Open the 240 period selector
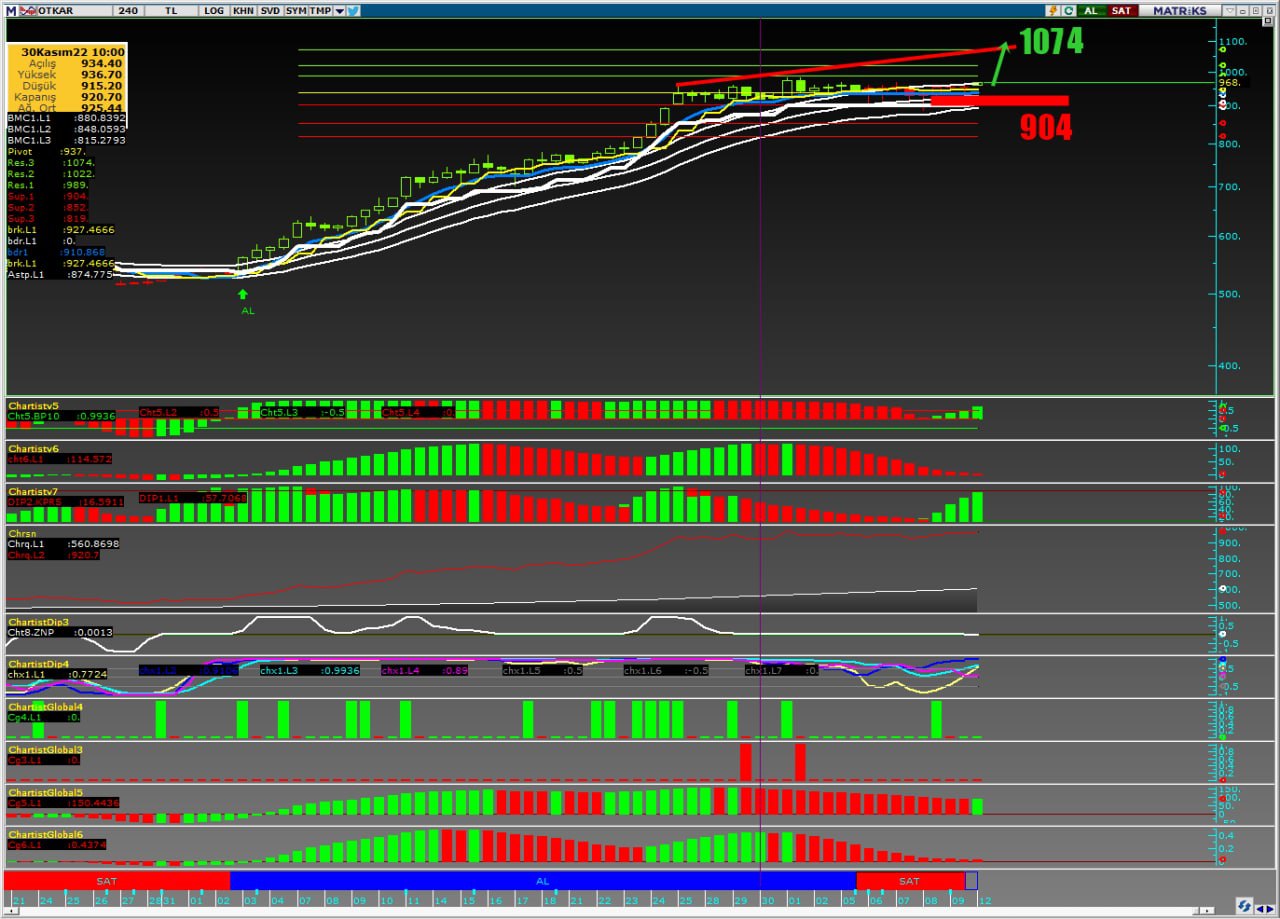 [128, 10]
